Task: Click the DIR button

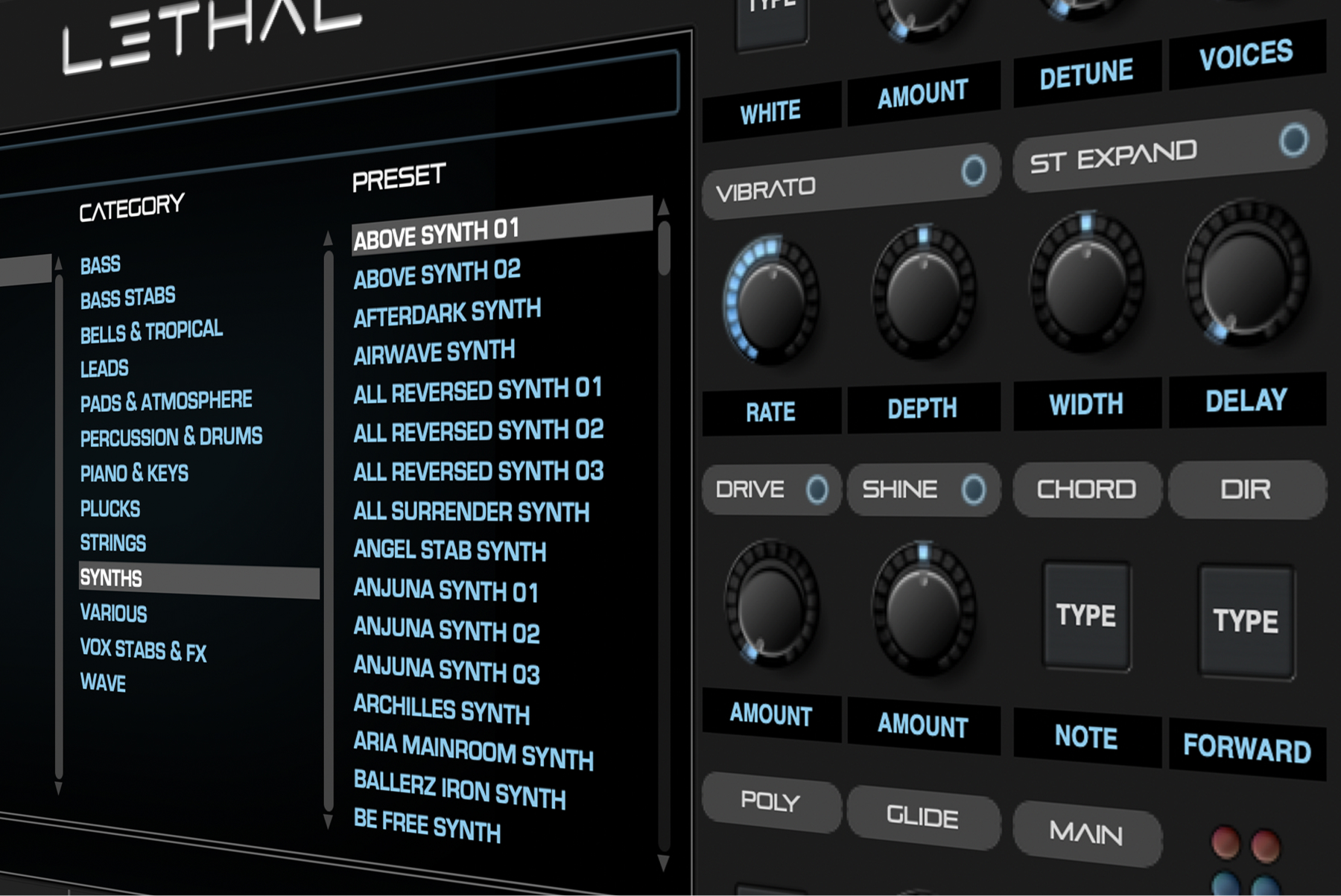Action: 1247,489
